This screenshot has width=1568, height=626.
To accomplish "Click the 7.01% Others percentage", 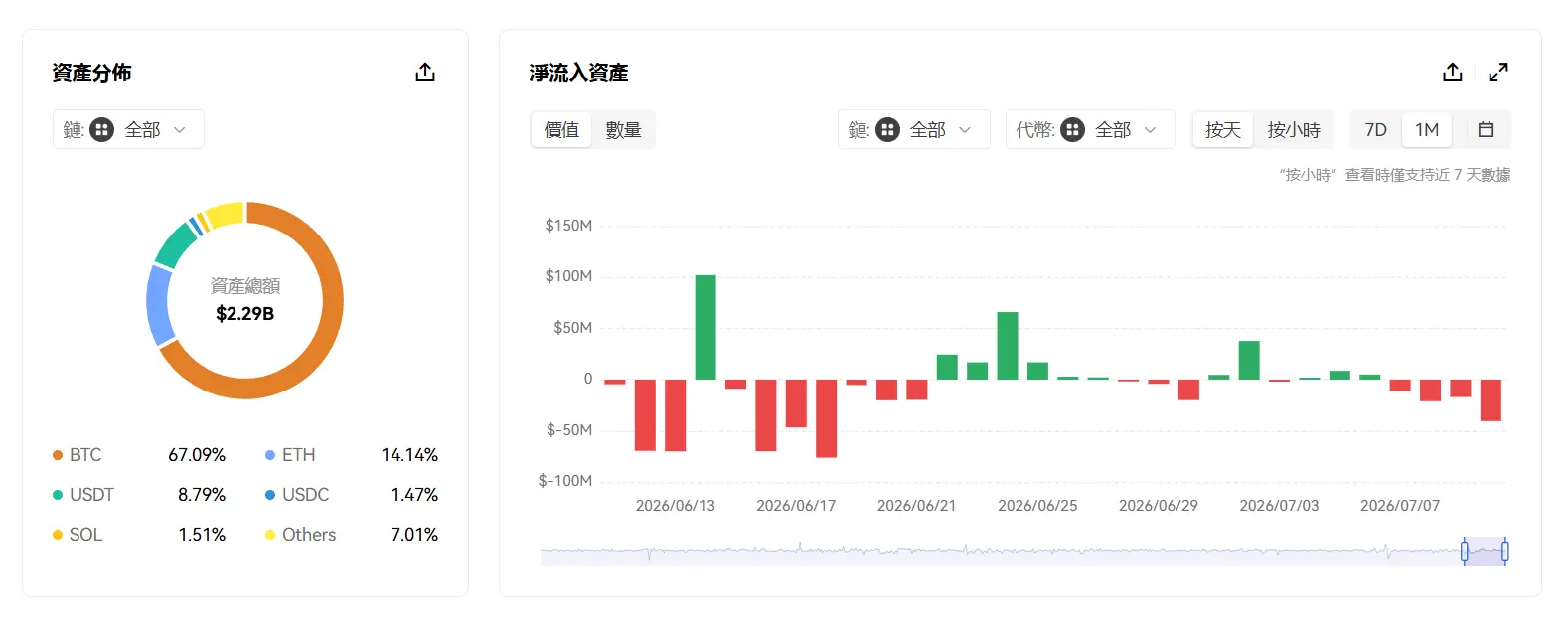I will coord(414,535).
